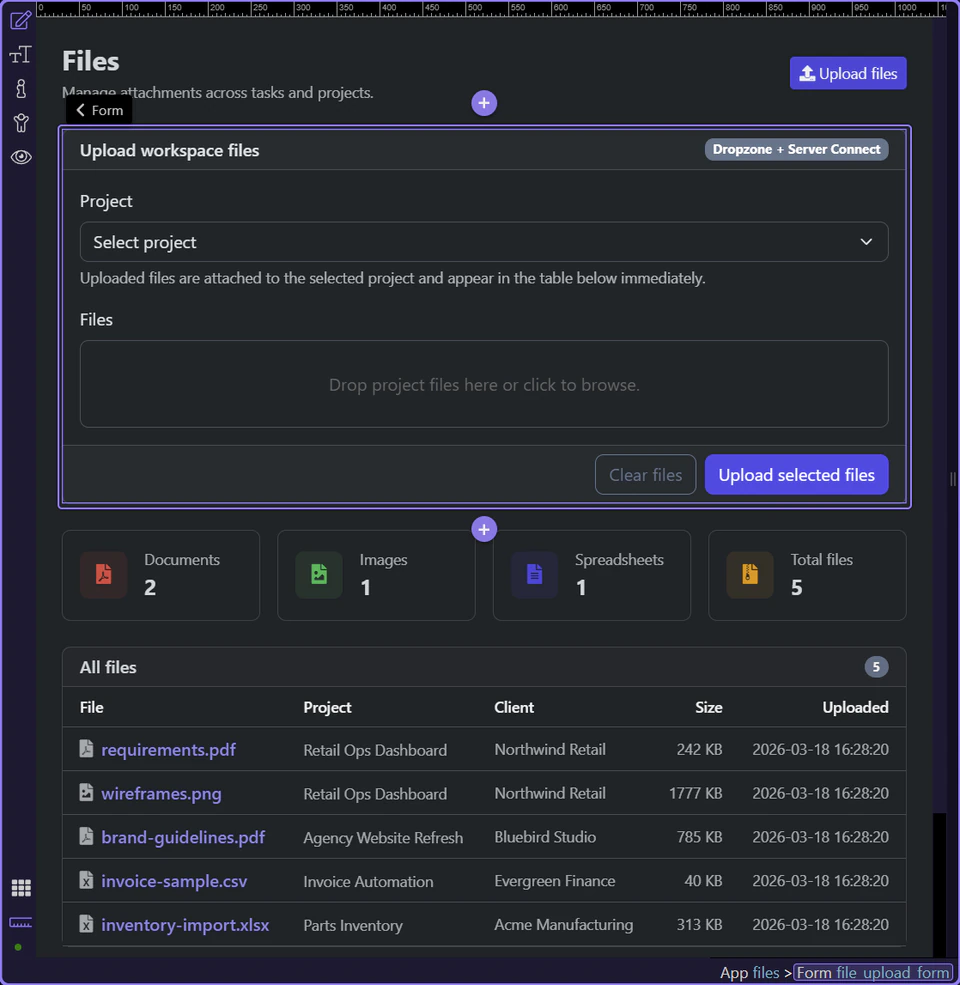Open the Select project dropdown
The width and height of the screenshot is (960, 985).
pyautogui.click(x=484, y=242)
